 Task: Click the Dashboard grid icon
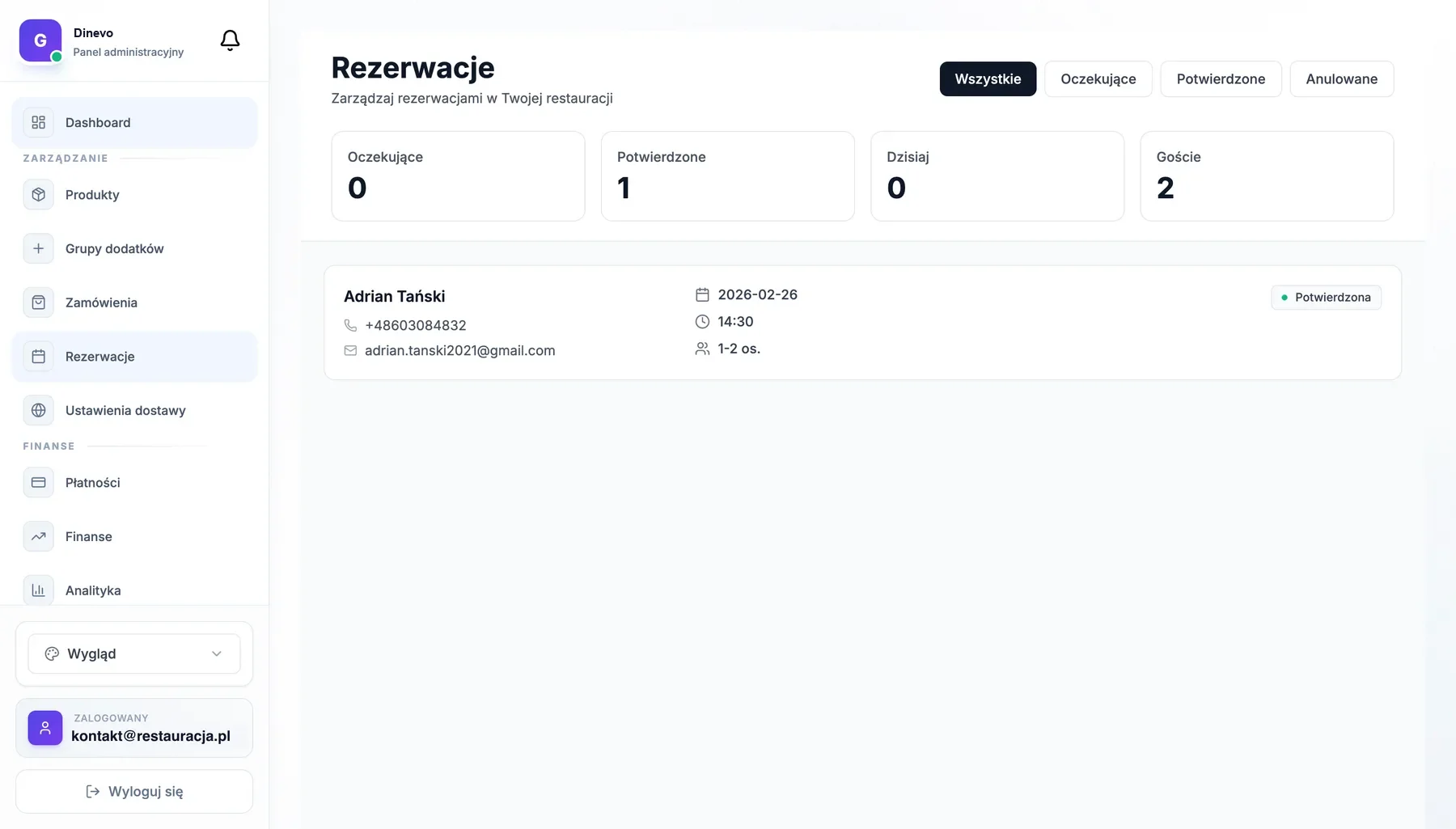tap(38, 122)
